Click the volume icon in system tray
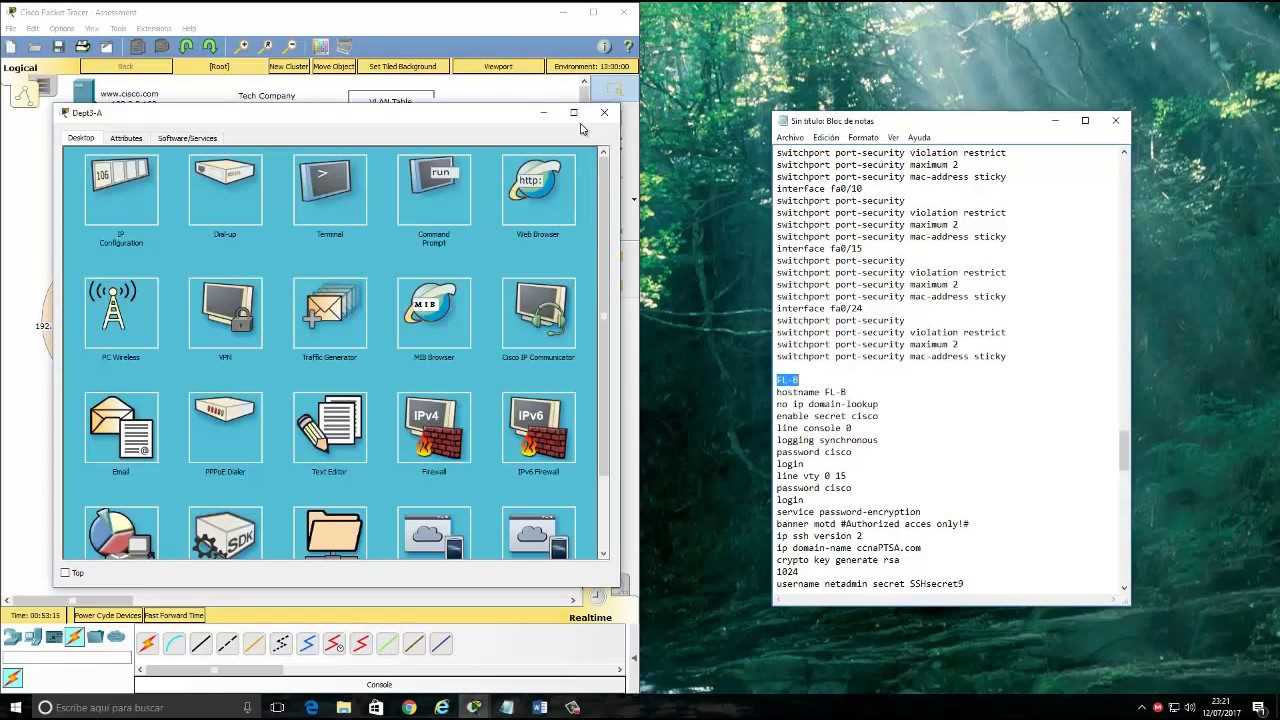Image resolution: width=1280 pixels, height=720 pixels. click(x=1190, y=707)
